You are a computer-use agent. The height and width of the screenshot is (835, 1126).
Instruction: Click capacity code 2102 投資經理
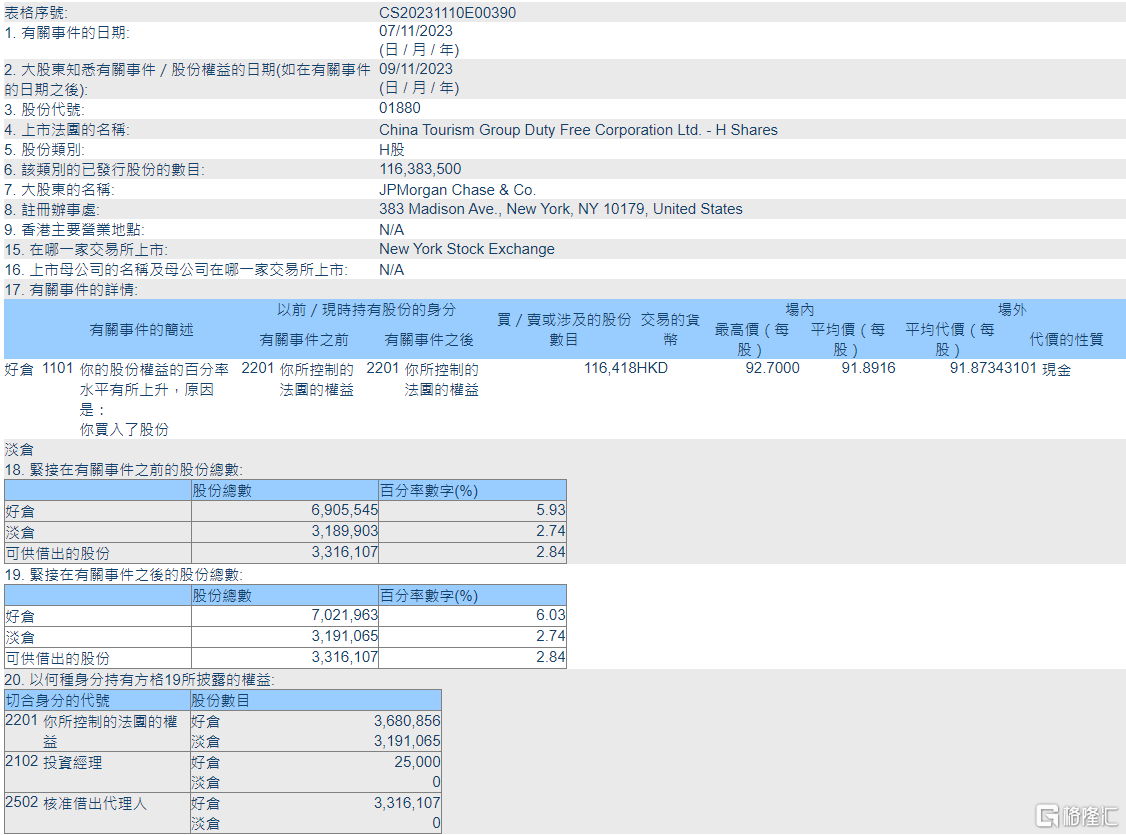pyautogui.click(x=54, y=762)
